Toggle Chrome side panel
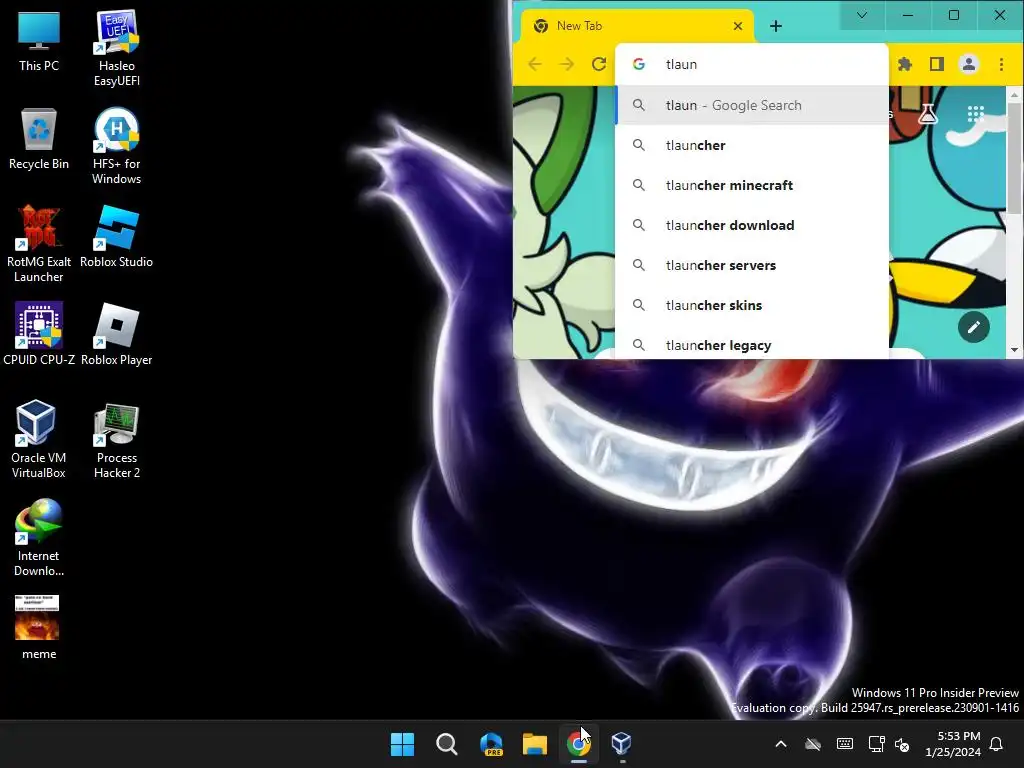Screen dimensions: 1024x768 937,64
